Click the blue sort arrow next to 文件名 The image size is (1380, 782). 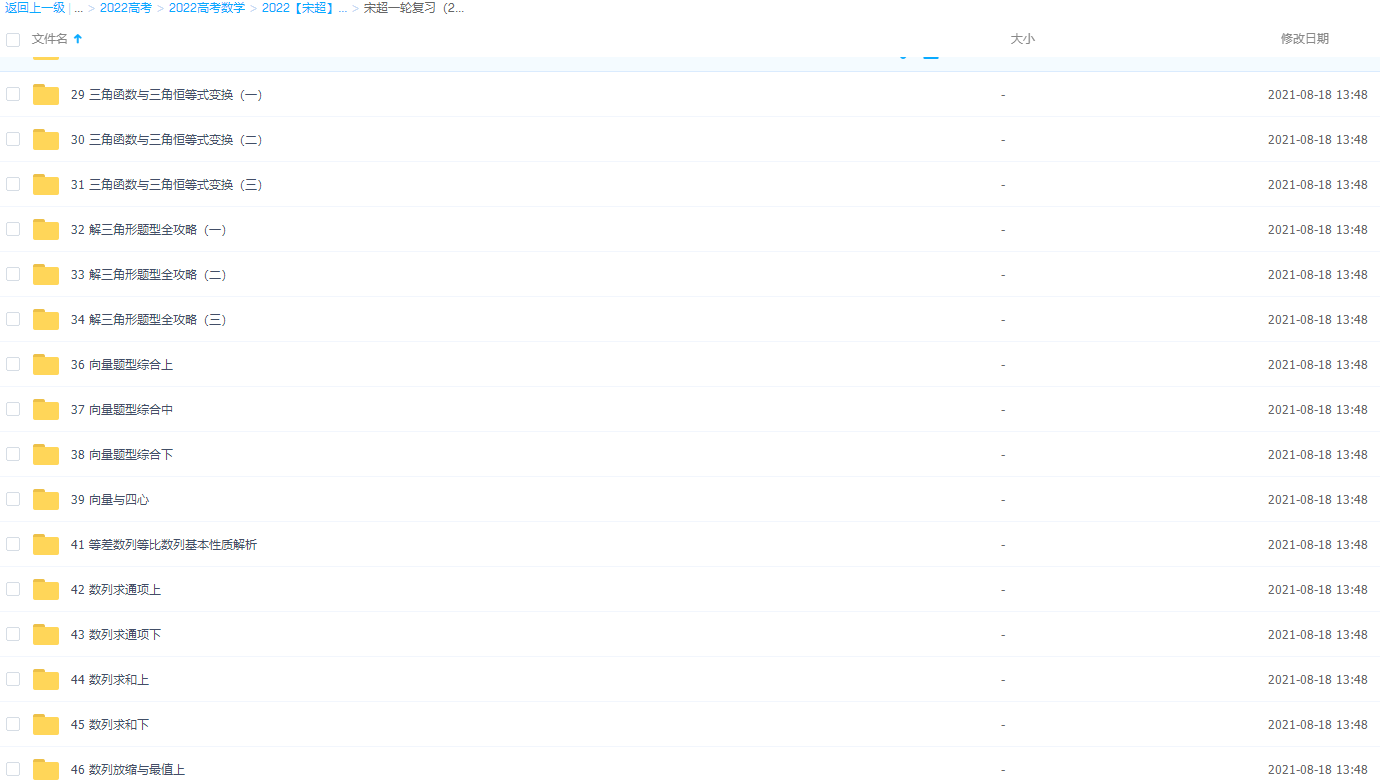point(78,39)
